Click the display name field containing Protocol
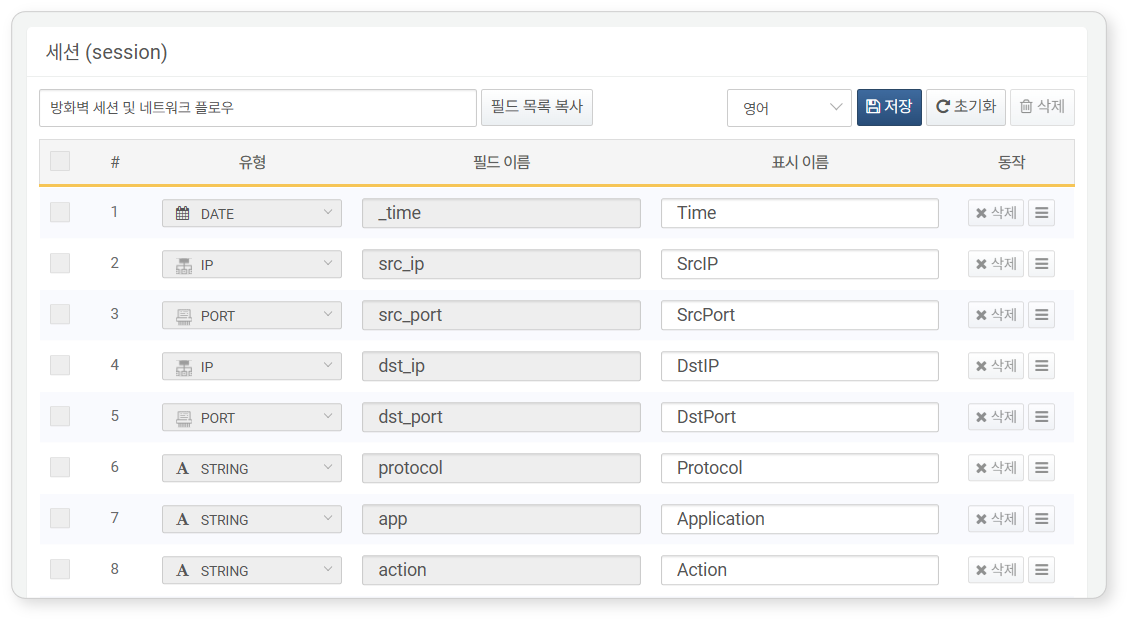This screenshot has width=1129, height=621. click(x=800, y=468)
